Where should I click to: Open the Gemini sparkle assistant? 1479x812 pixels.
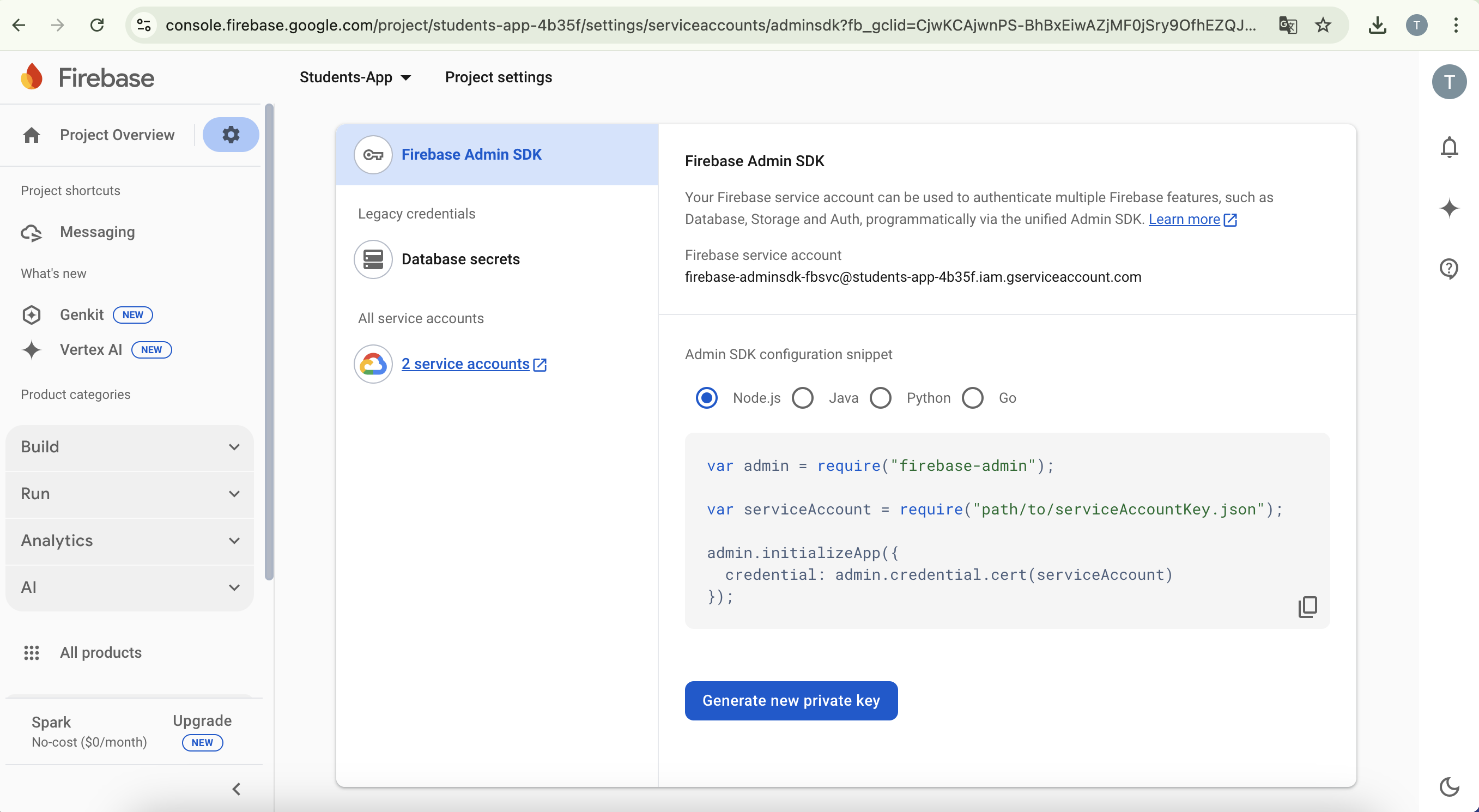click(1449, 208)
